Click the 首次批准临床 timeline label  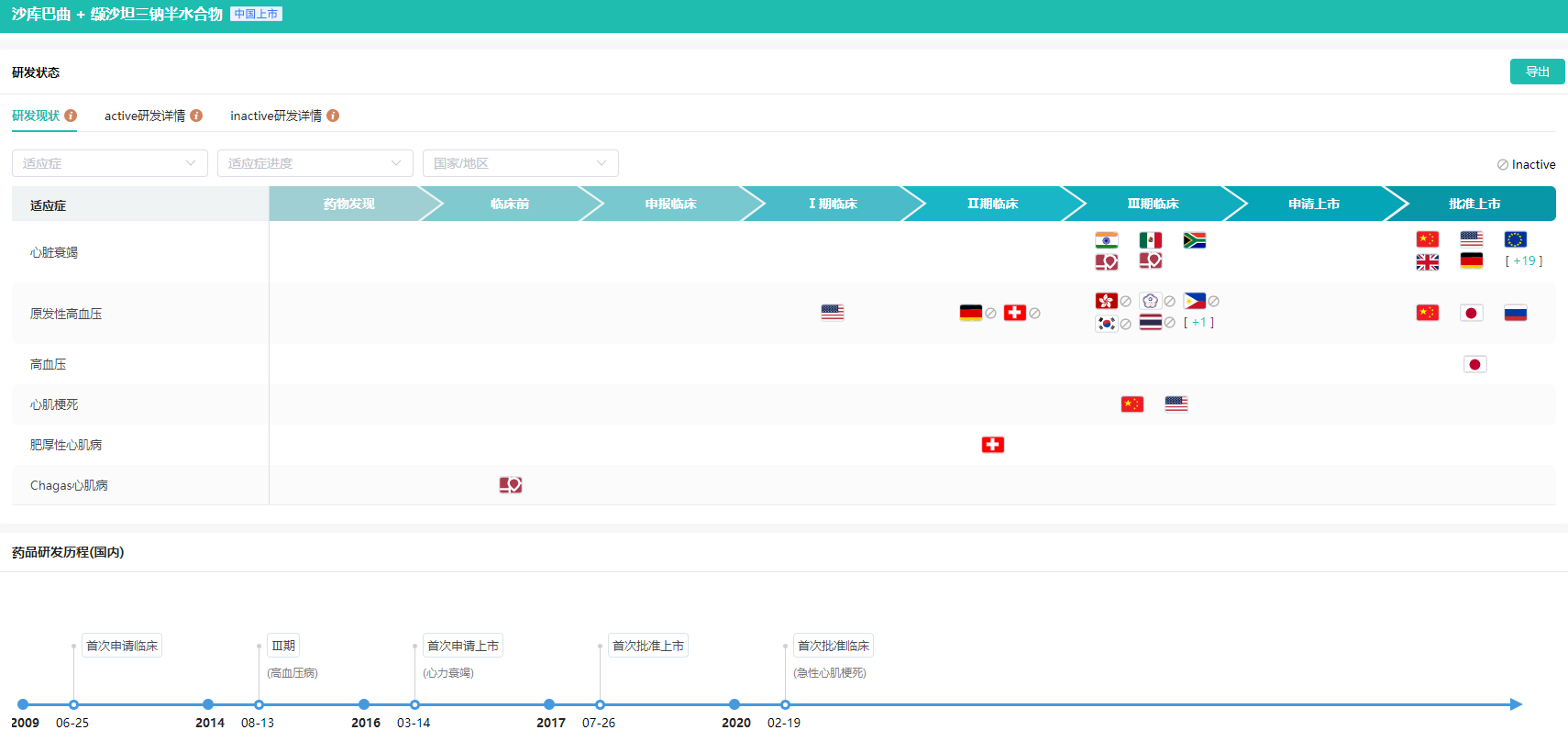pos(834,646)
